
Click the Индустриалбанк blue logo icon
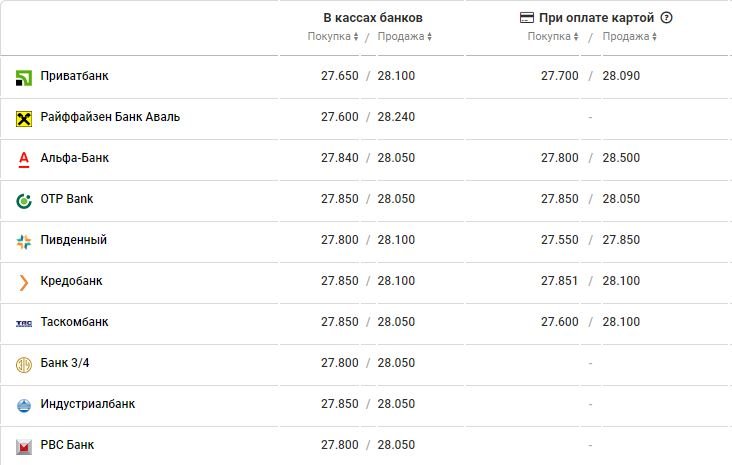(24, 406)
